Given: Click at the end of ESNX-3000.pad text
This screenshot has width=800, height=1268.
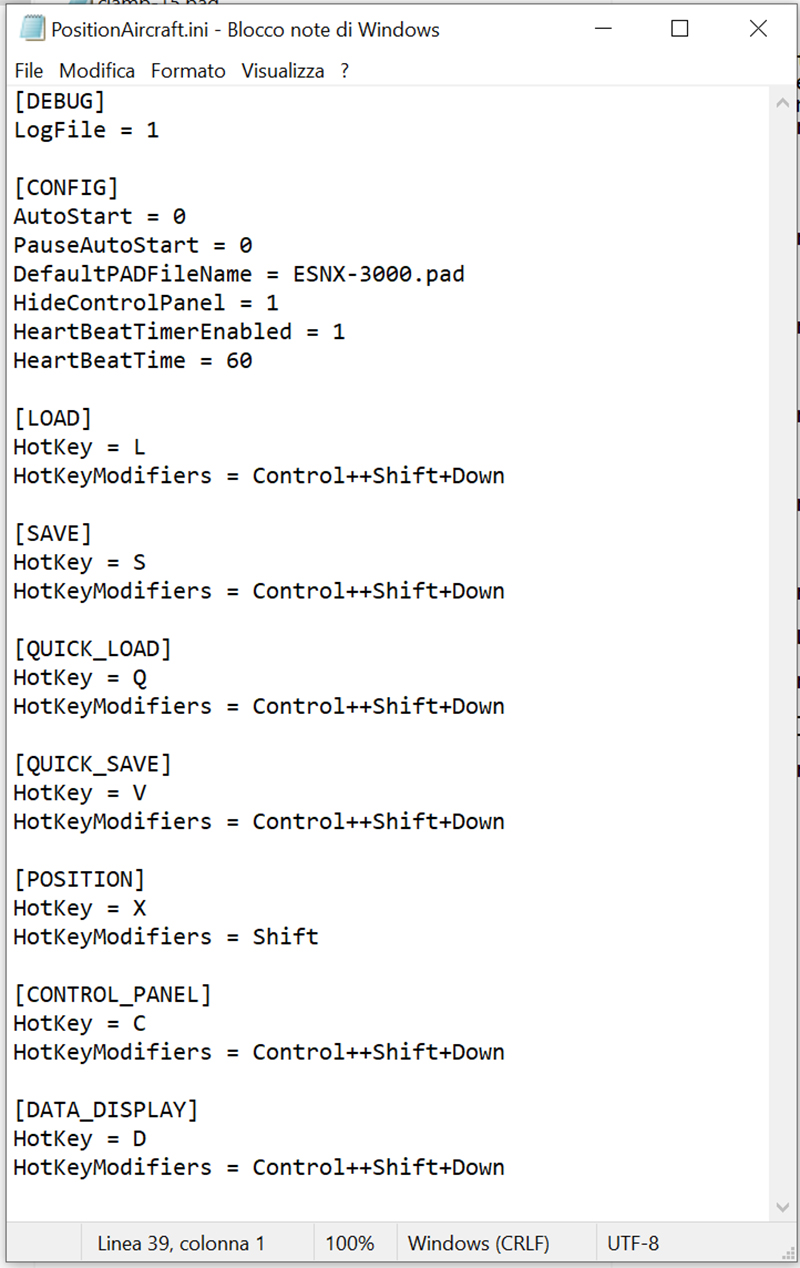Looking at the screenshot, I should click(465, 274).
